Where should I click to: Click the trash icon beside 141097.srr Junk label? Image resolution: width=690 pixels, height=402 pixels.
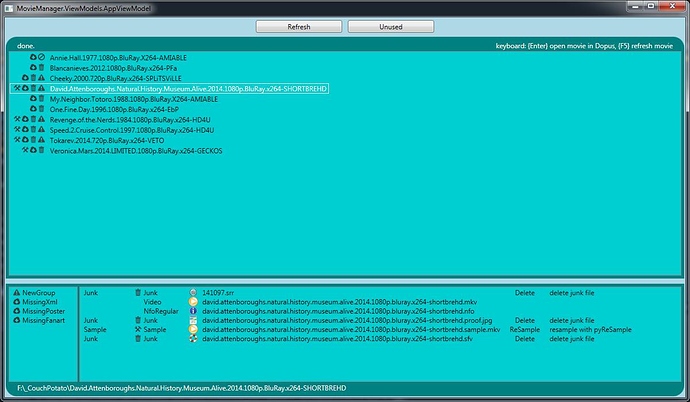point(138,292)
